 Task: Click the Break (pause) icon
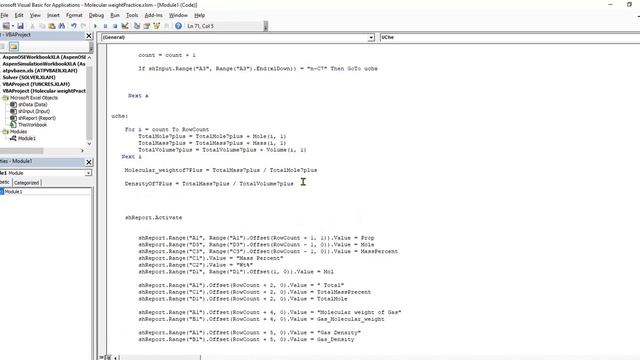tap(105, 26)
